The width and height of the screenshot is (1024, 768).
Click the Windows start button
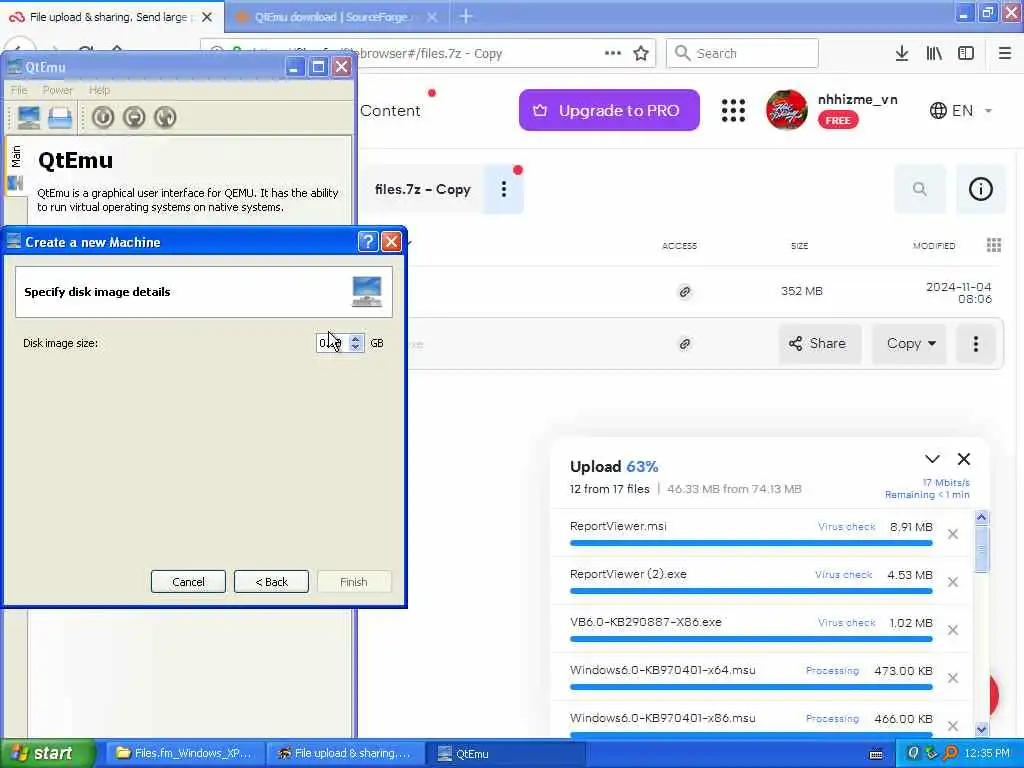tap(46, 754)
